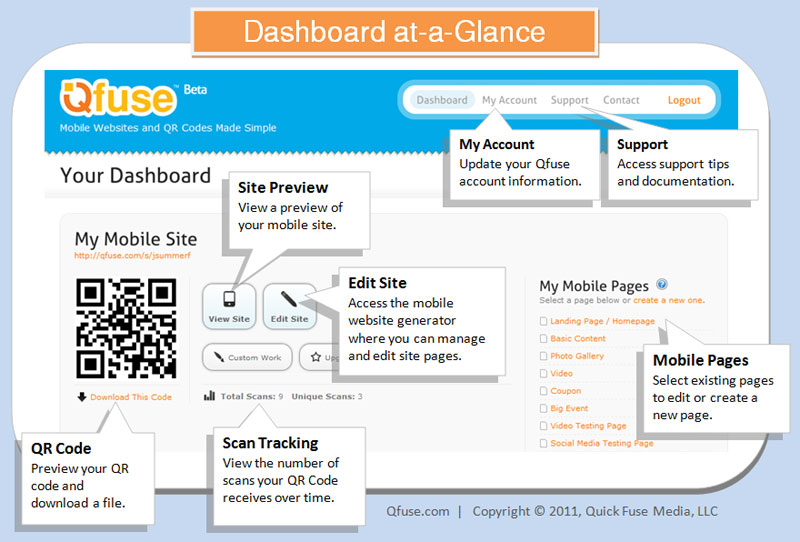
Task: Click help icon beside My Mobile Pages
Action: point(662,285)
